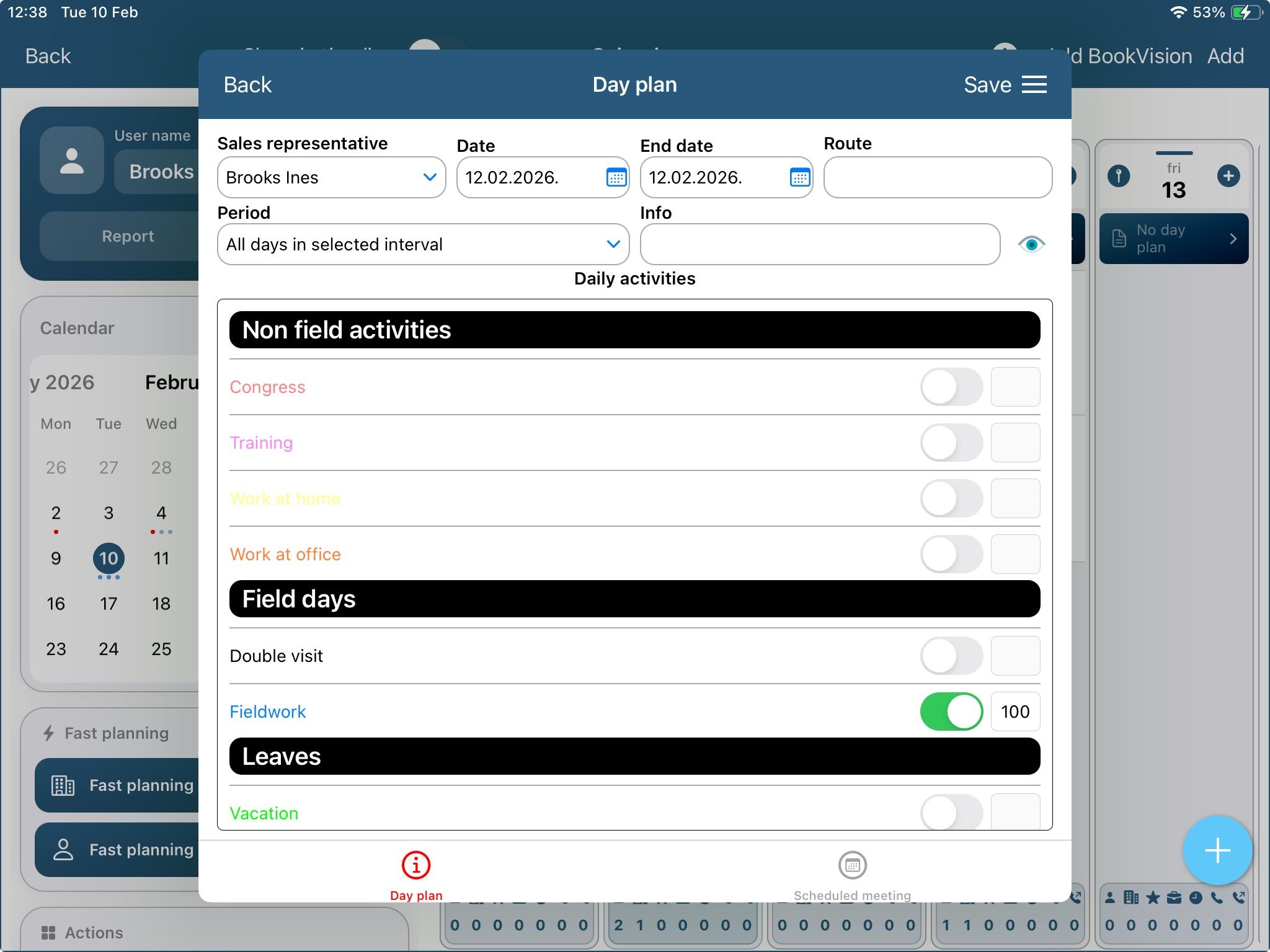Enable the Work at office switch
This screenshot has width=1270, height=952.
(x=951, y=554)
